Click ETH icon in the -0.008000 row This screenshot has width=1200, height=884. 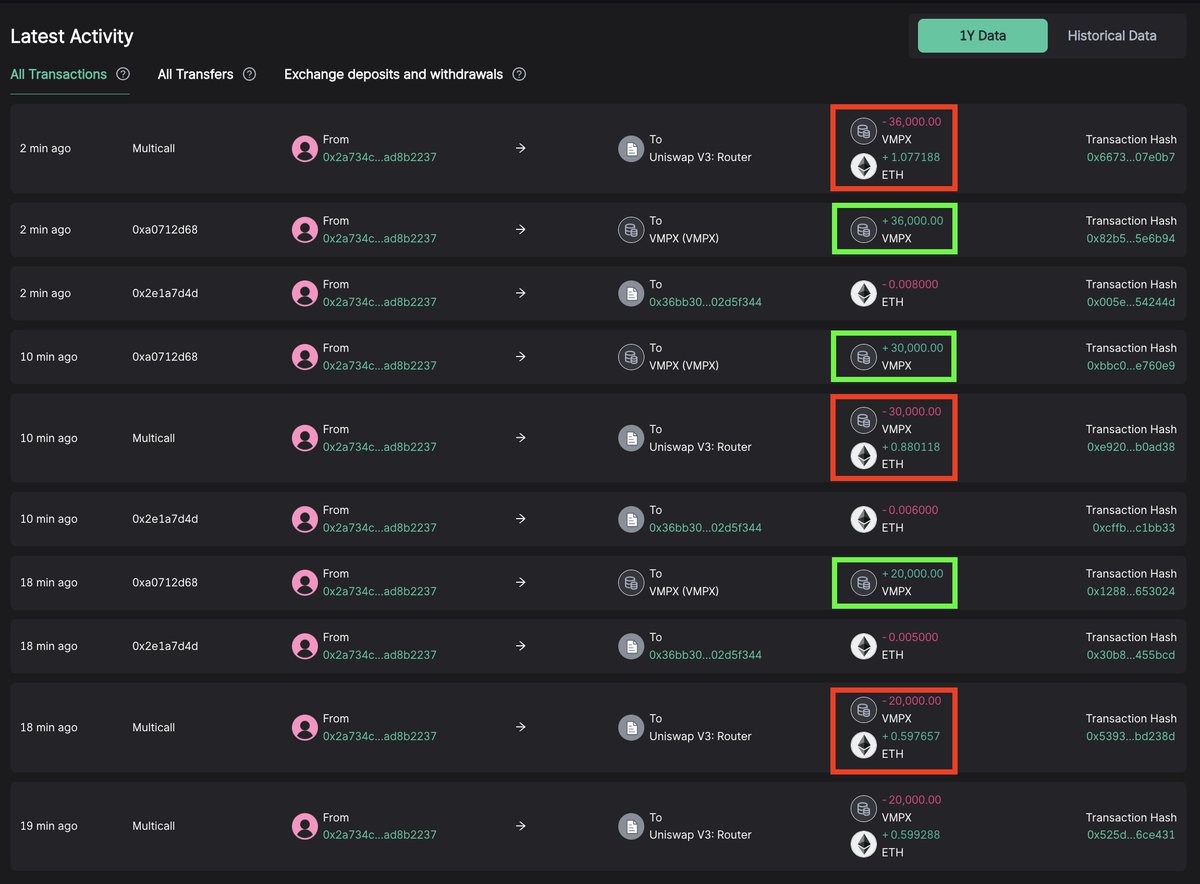pyautogui.click(x=863, y=293)
